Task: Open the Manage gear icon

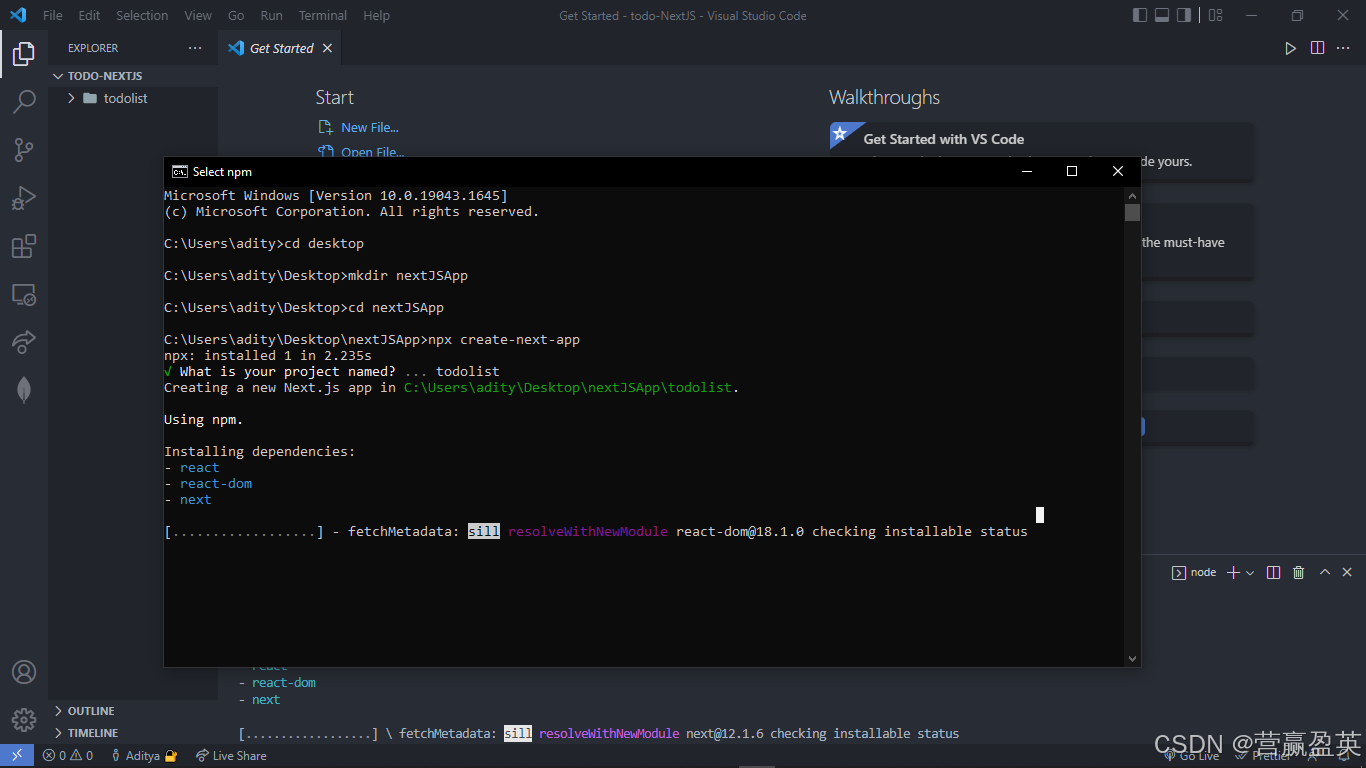Action: coord(24,719)
